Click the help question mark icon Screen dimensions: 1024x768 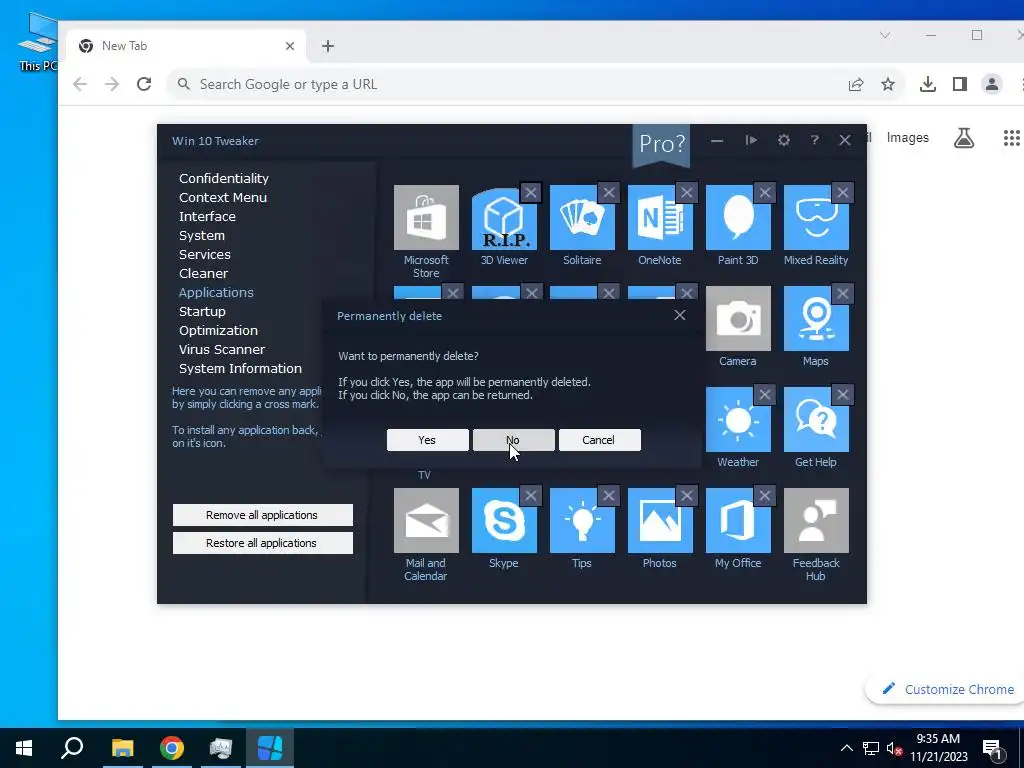coord(814,140)
